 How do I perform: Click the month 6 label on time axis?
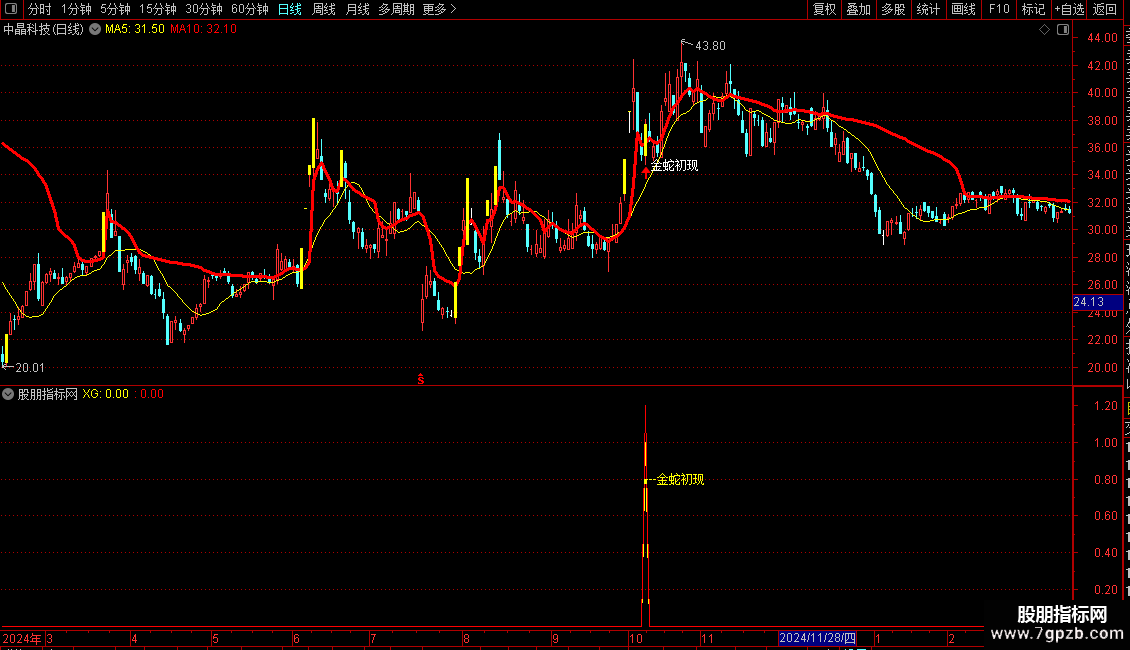296,638
